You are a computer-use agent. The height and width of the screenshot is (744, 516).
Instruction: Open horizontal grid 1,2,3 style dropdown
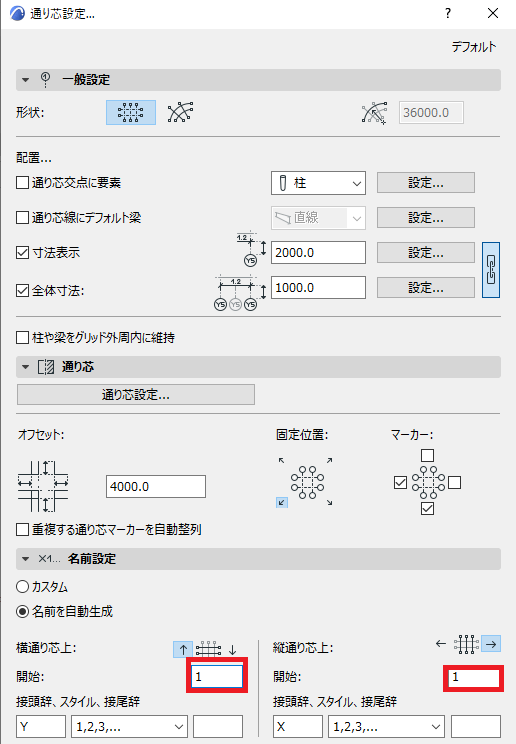coord(129,727)
